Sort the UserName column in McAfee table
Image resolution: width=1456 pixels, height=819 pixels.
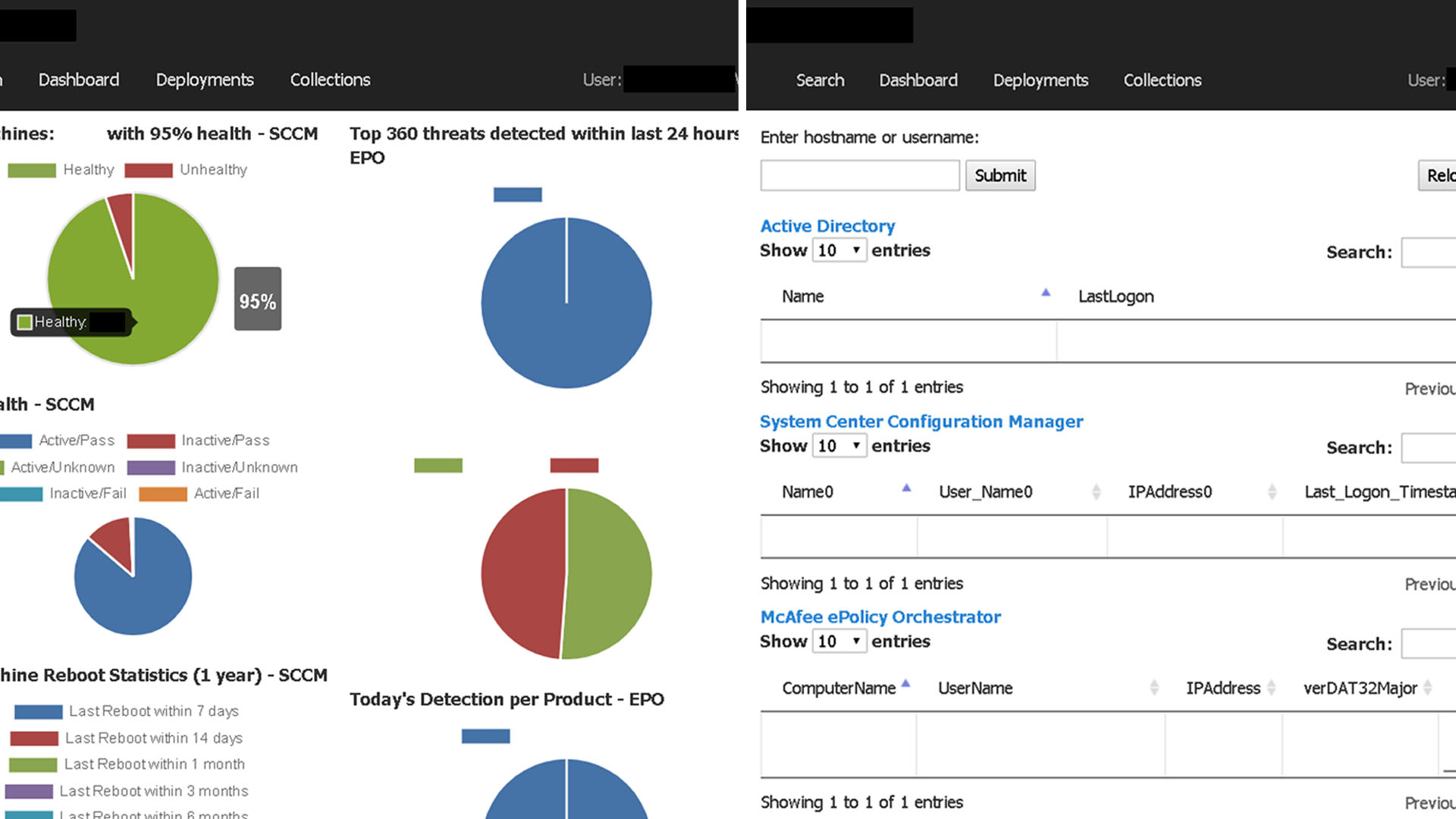(x=1154, y=688)
